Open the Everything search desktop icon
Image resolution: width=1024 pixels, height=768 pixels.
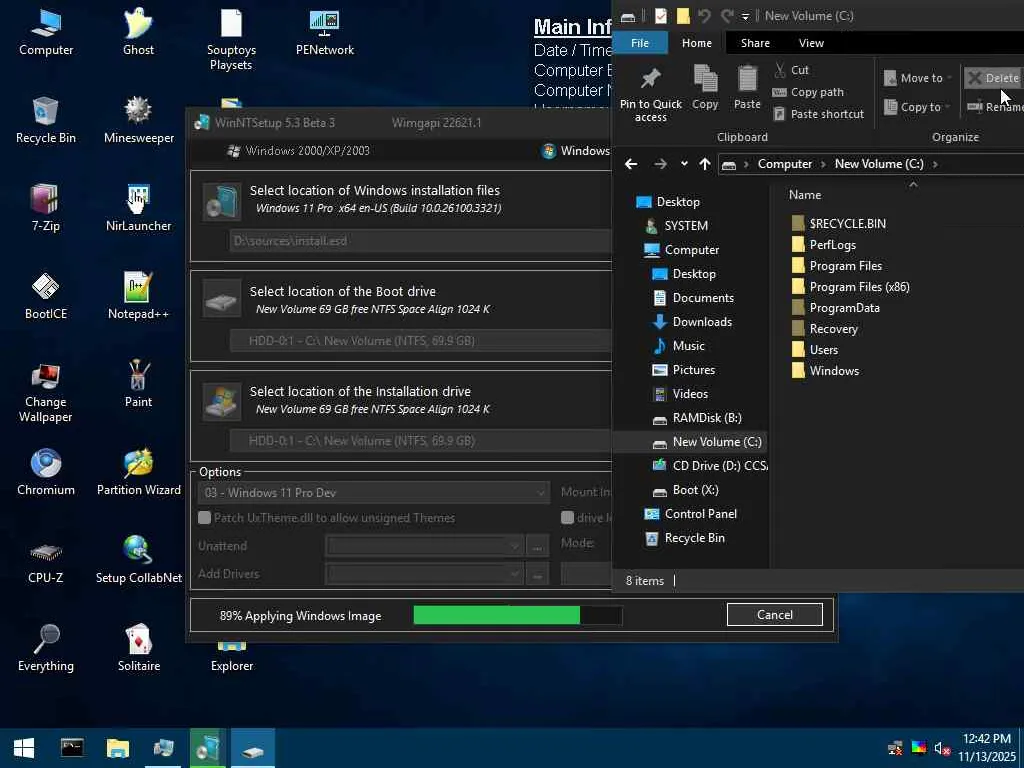46,648
